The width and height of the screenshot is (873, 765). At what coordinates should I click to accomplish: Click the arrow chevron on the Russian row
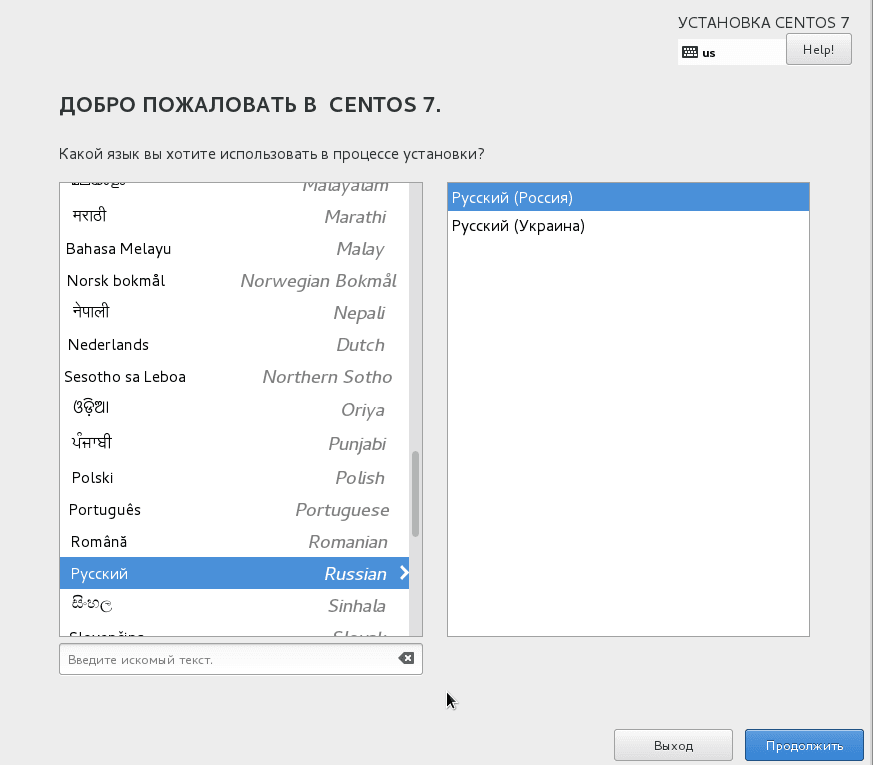404,572
